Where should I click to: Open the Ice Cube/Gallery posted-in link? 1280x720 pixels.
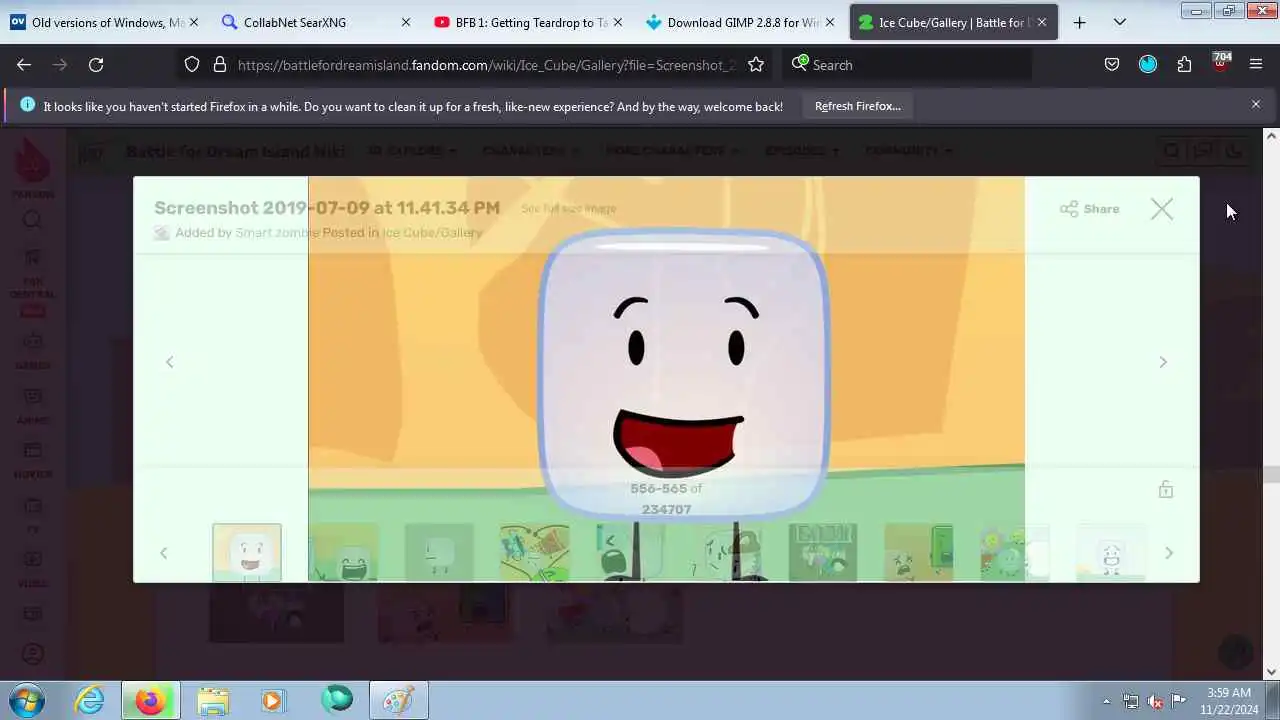coord(432,233)
